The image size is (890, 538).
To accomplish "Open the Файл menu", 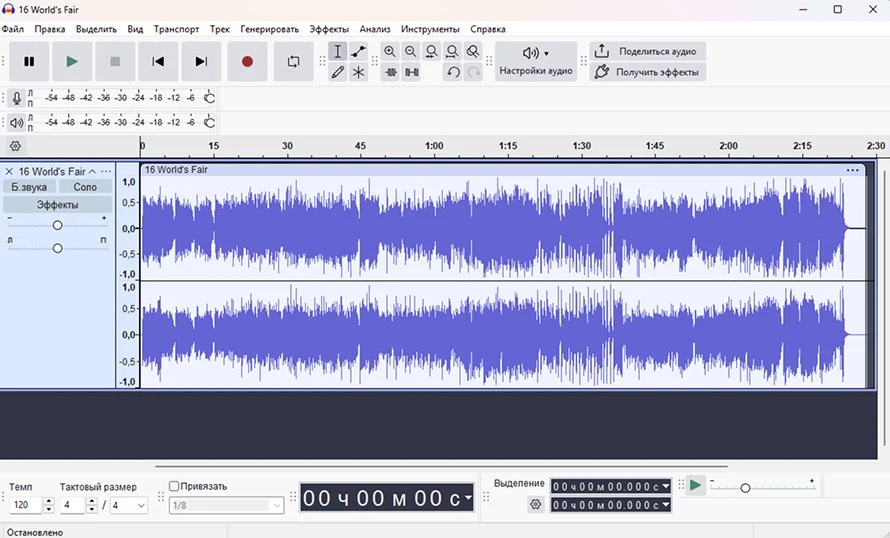I will click(12, 29).
